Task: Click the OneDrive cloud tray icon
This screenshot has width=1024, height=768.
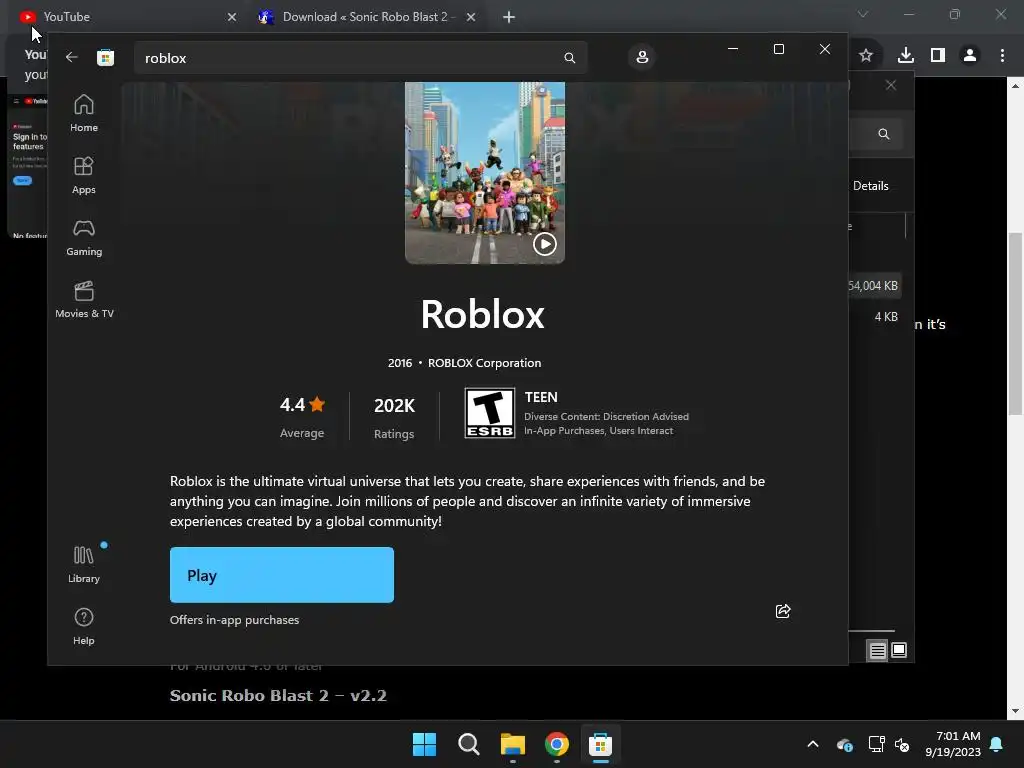Action: [844, 744]
